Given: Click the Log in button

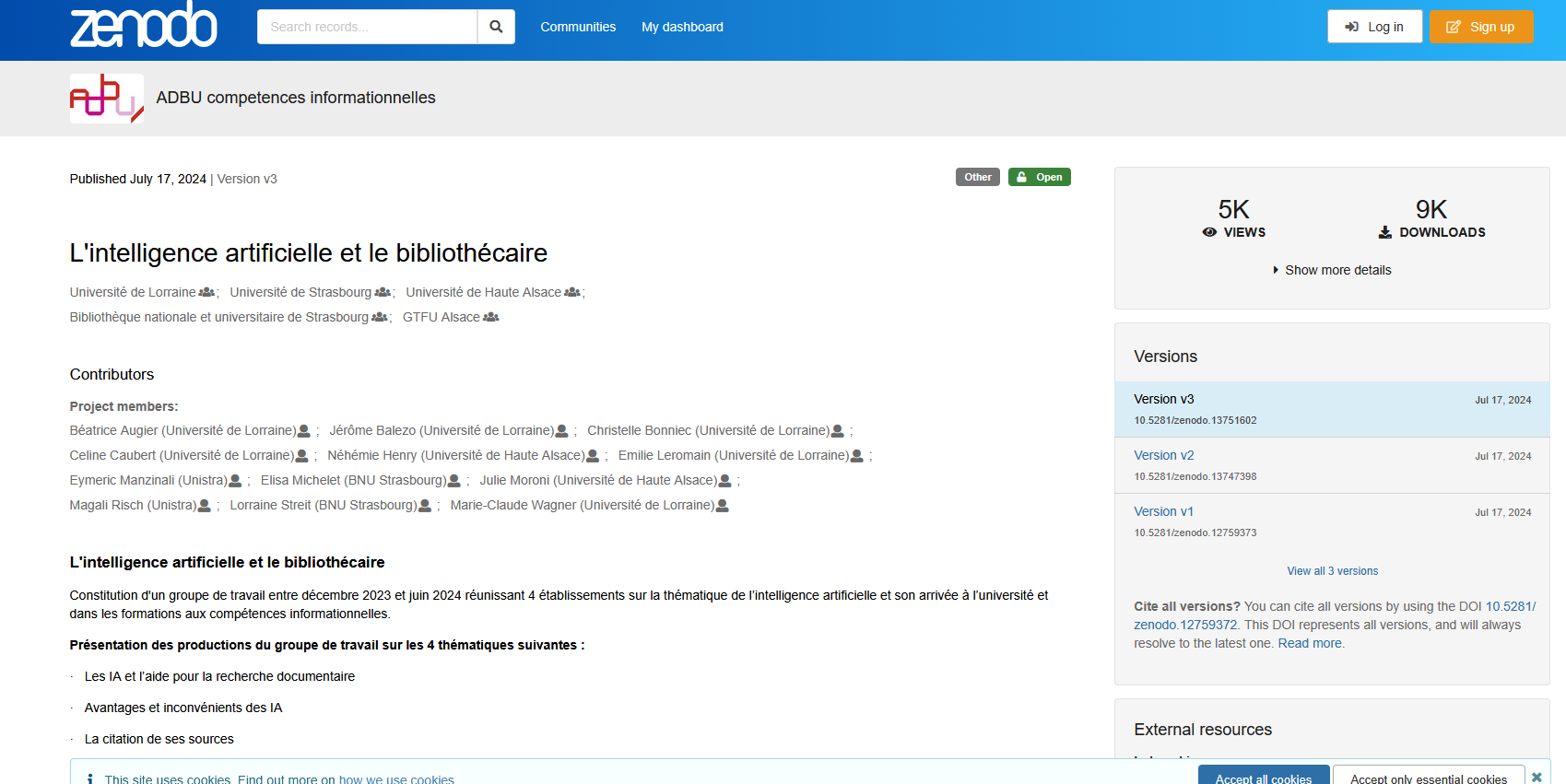Looking at the screenshot, I should click(x=1374, y=27).
